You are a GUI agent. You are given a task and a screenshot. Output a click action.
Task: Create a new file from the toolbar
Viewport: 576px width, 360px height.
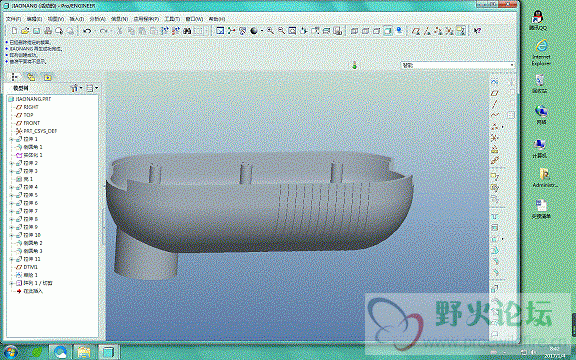click(x=14, y=31)
